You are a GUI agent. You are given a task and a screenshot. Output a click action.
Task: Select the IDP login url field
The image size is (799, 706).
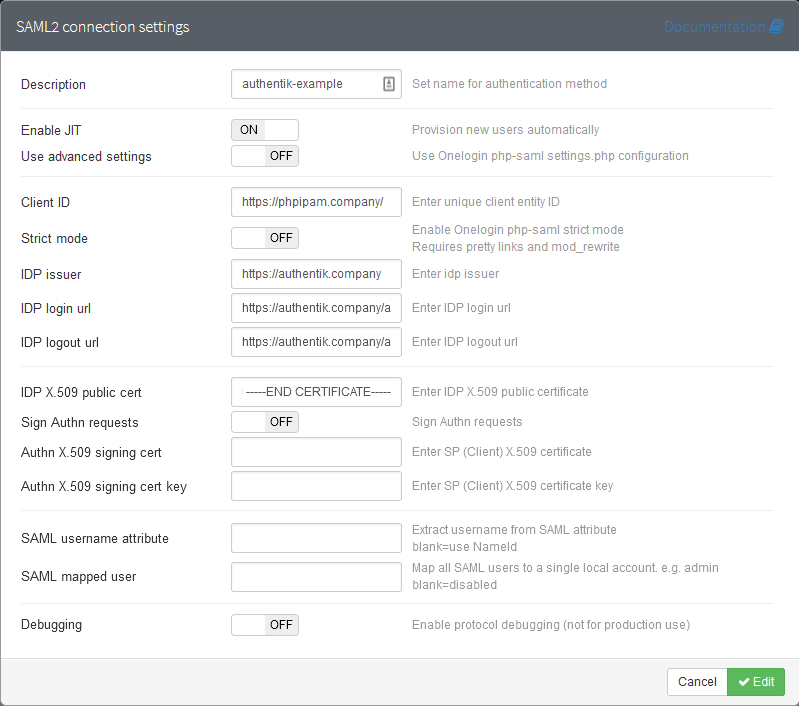tap(316, 308)
